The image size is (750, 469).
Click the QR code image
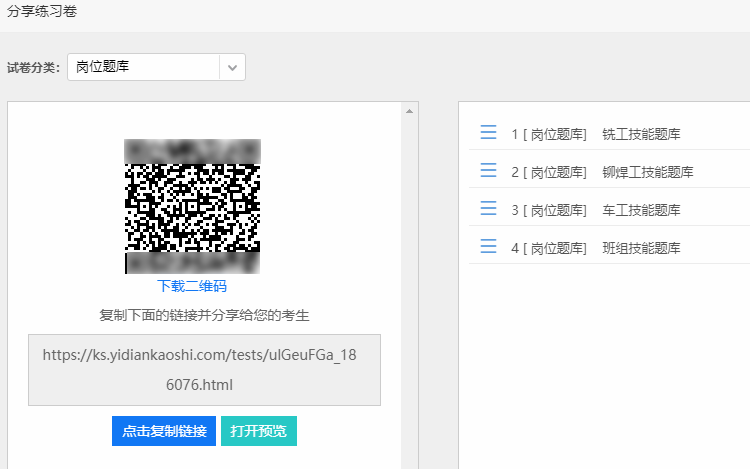[192, 207]
